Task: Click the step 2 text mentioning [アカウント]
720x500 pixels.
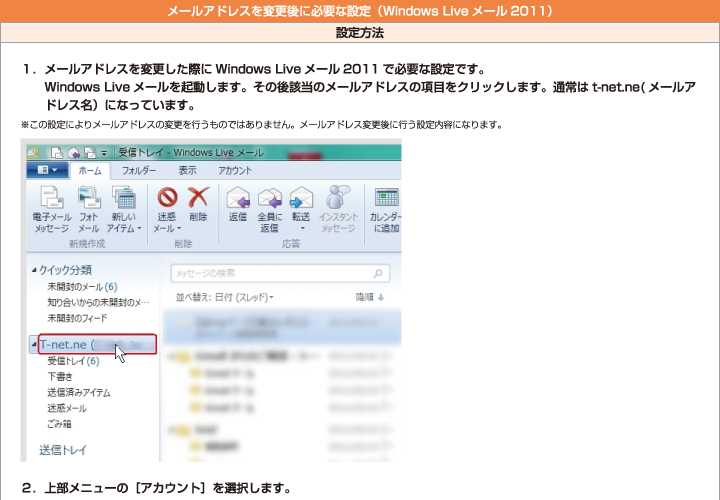Action: pyautogui.click(x=157, y=488)
